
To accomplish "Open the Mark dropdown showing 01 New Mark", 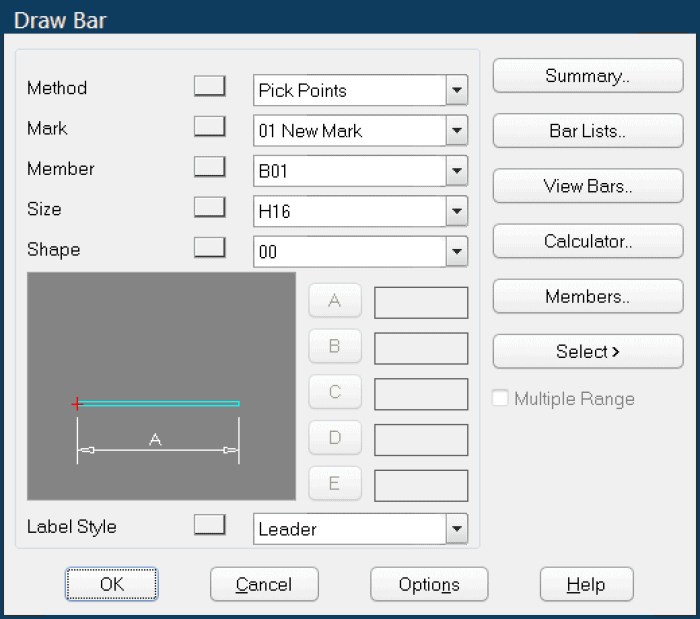I will pyautogui.click(x=457, y=130).
